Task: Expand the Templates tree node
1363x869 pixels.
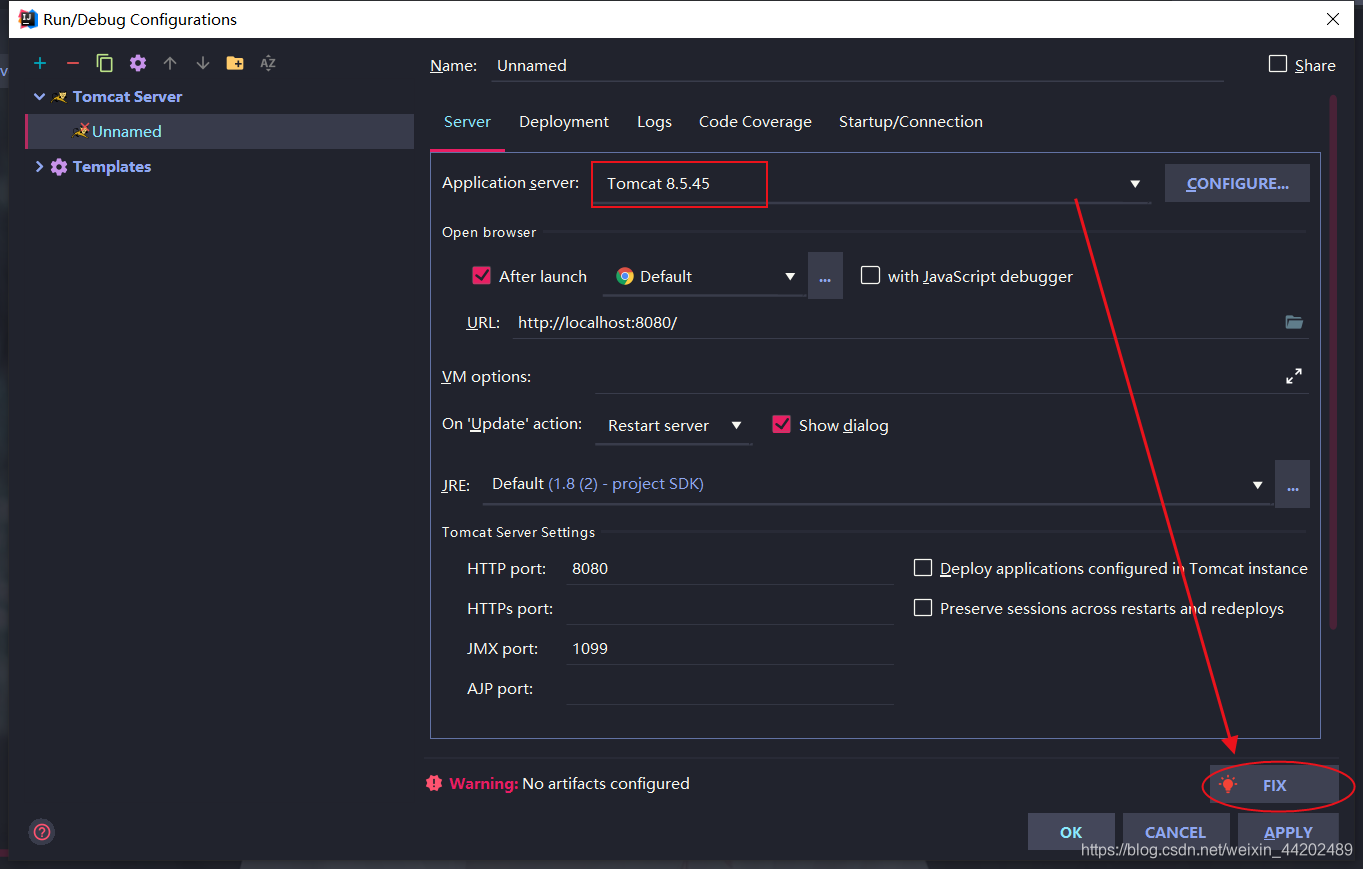Action: (x=40, y=167)
